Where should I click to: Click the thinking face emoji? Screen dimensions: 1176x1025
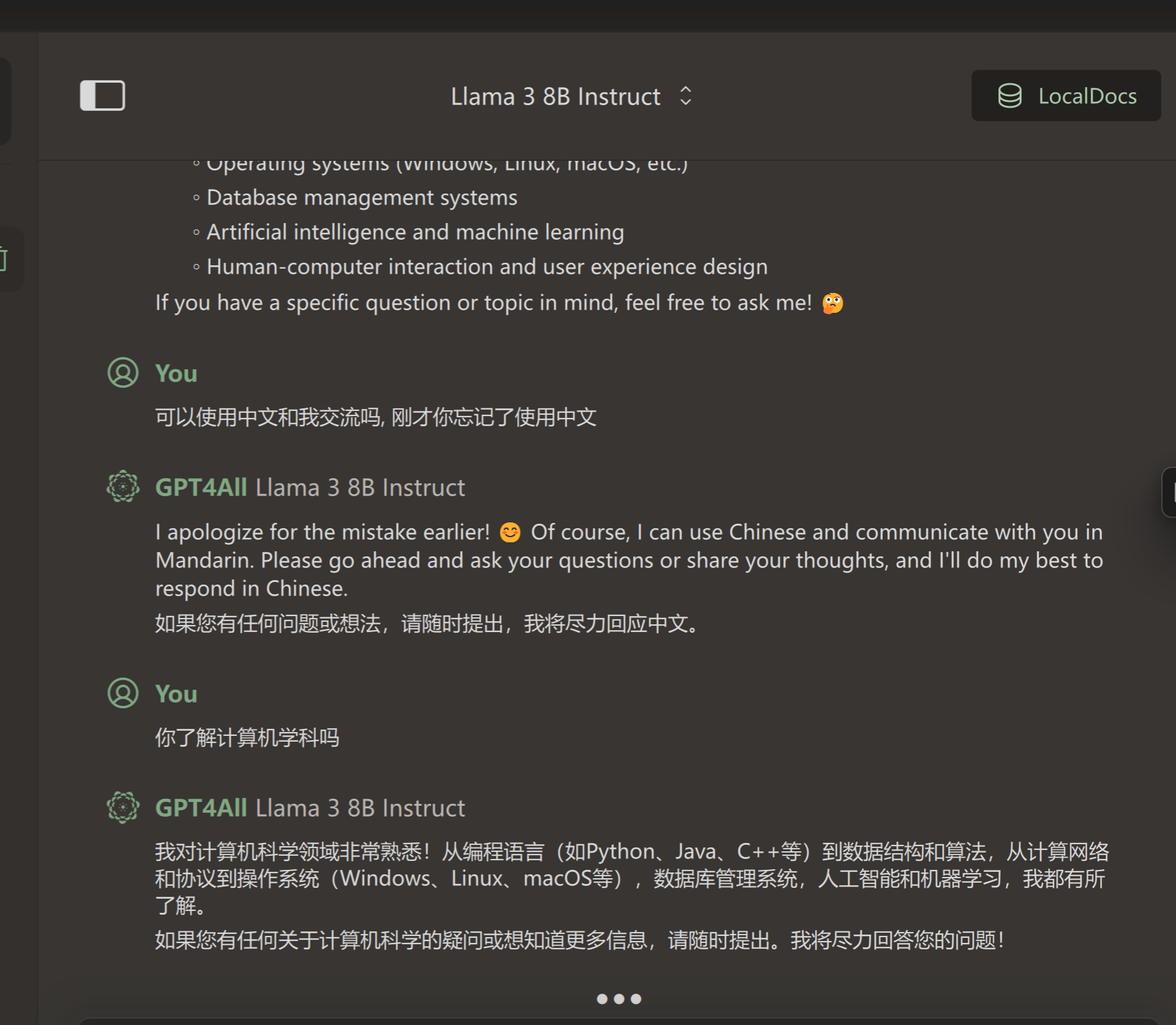pos(833,303)
